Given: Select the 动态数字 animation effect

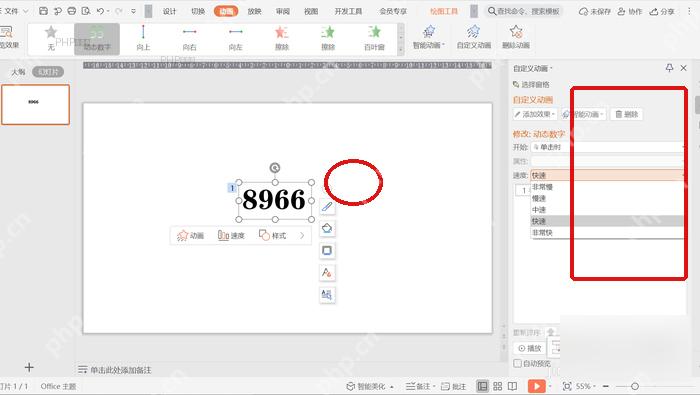Looking at the screenshot, I should click(97, 39).
